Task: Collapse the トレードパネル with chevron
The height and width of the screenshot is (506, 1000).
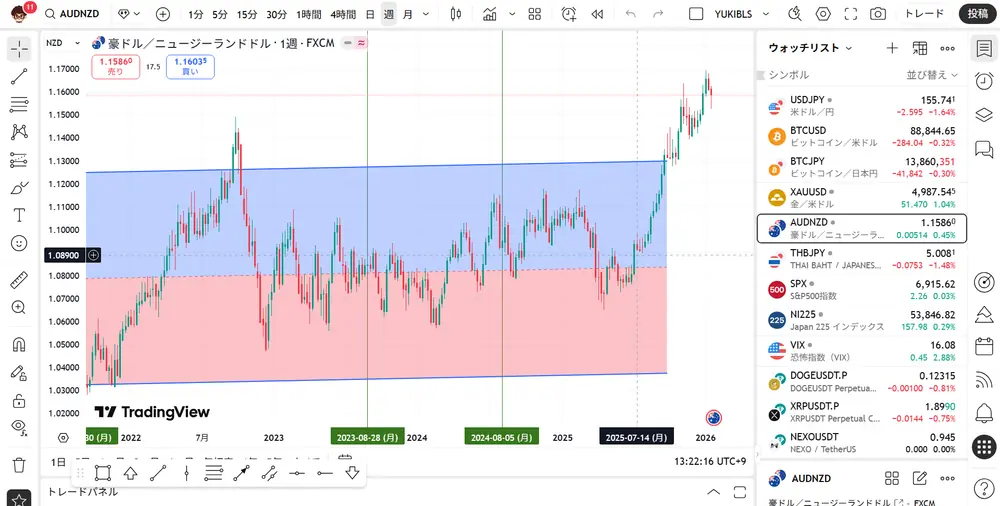Action: 714,492
